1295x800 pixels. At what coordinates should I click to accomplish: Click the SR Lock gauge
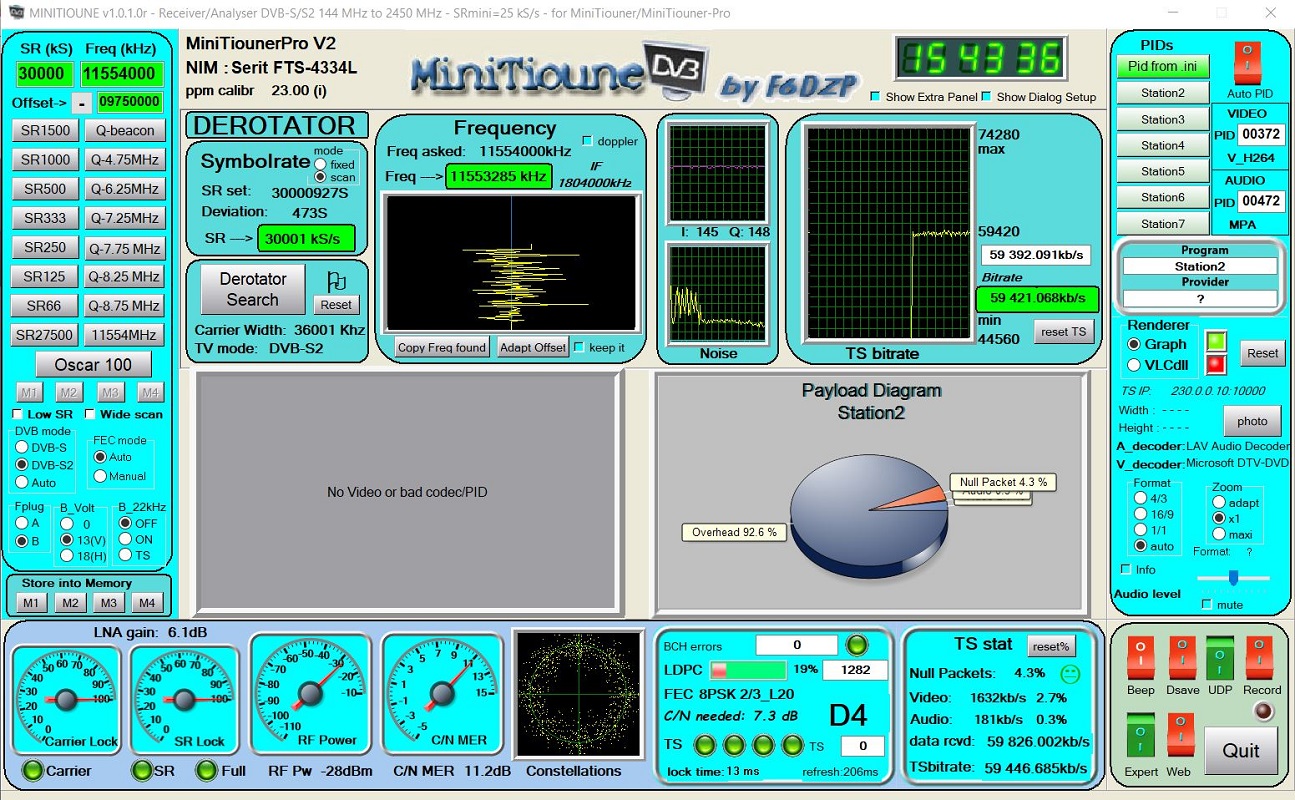coord(185,699)
